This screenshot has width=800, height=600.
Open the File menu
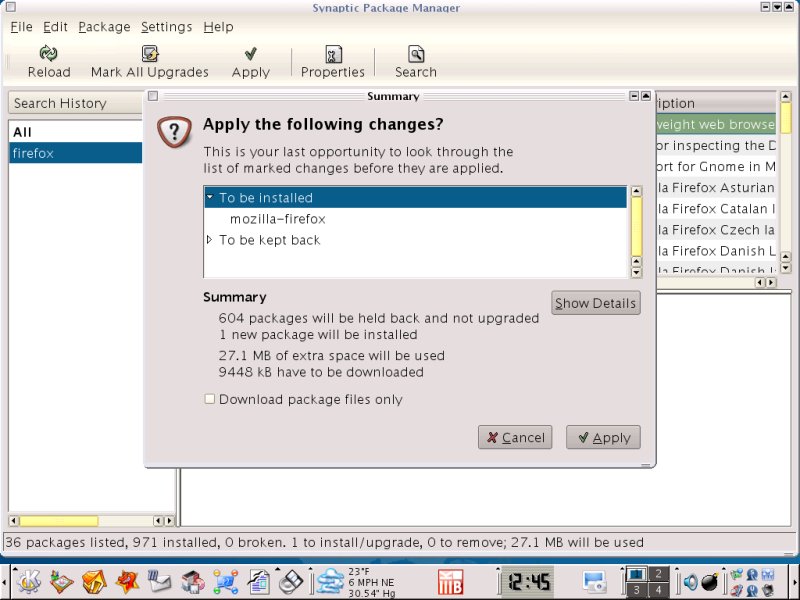[x=21, y=27]
